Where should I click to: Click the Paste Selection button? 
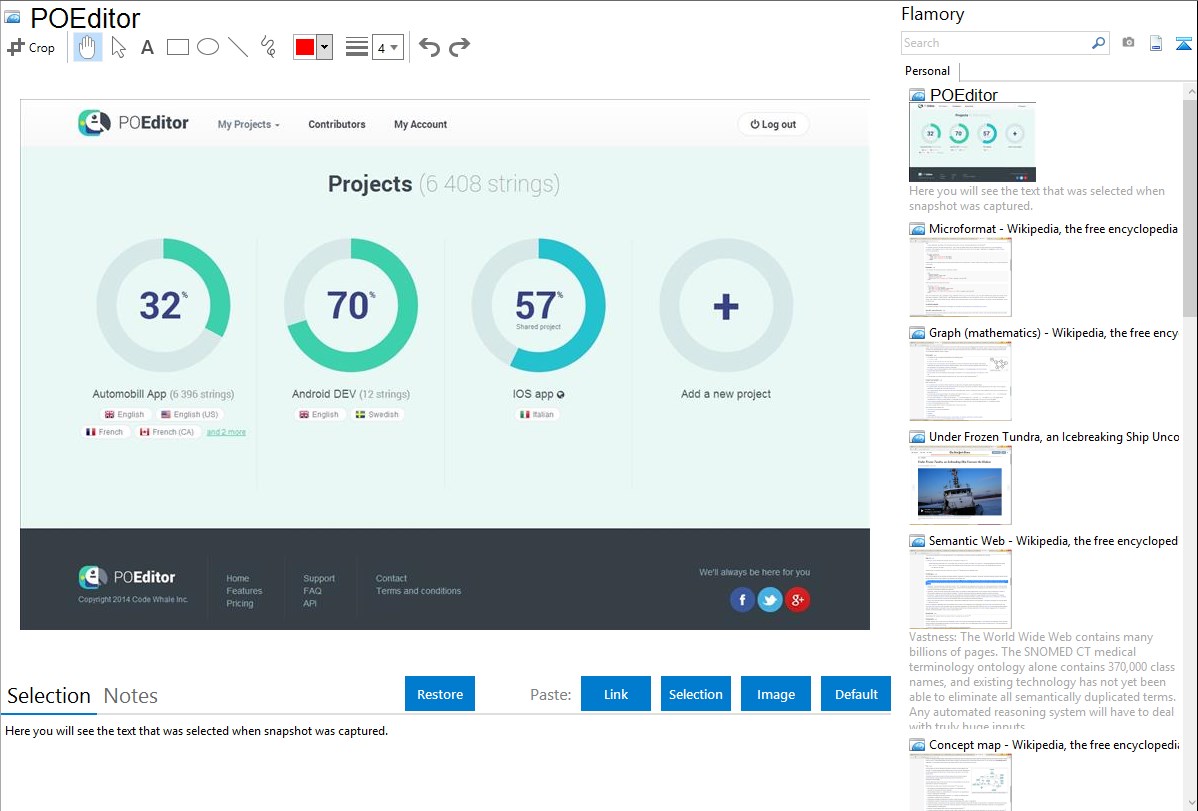[x=696, y=694]
